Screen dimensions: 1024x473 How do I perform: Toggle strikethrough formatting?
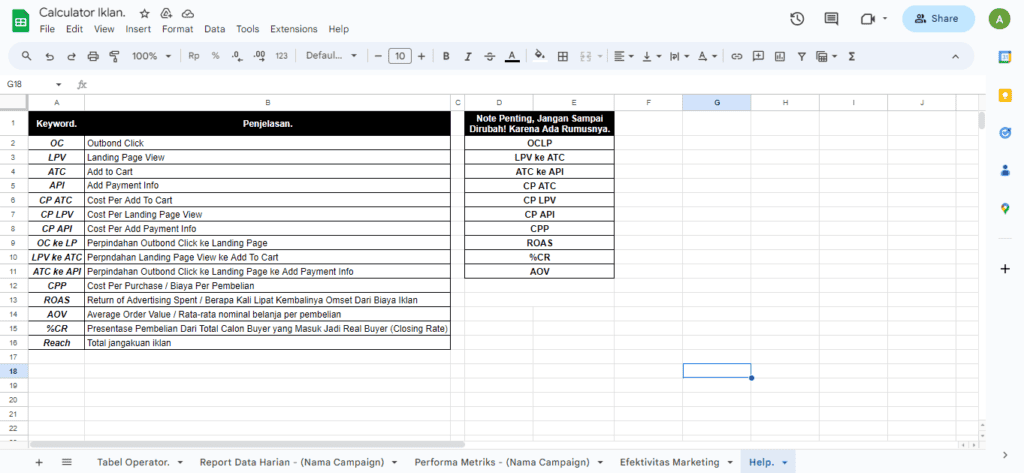(x=490, y=56)
